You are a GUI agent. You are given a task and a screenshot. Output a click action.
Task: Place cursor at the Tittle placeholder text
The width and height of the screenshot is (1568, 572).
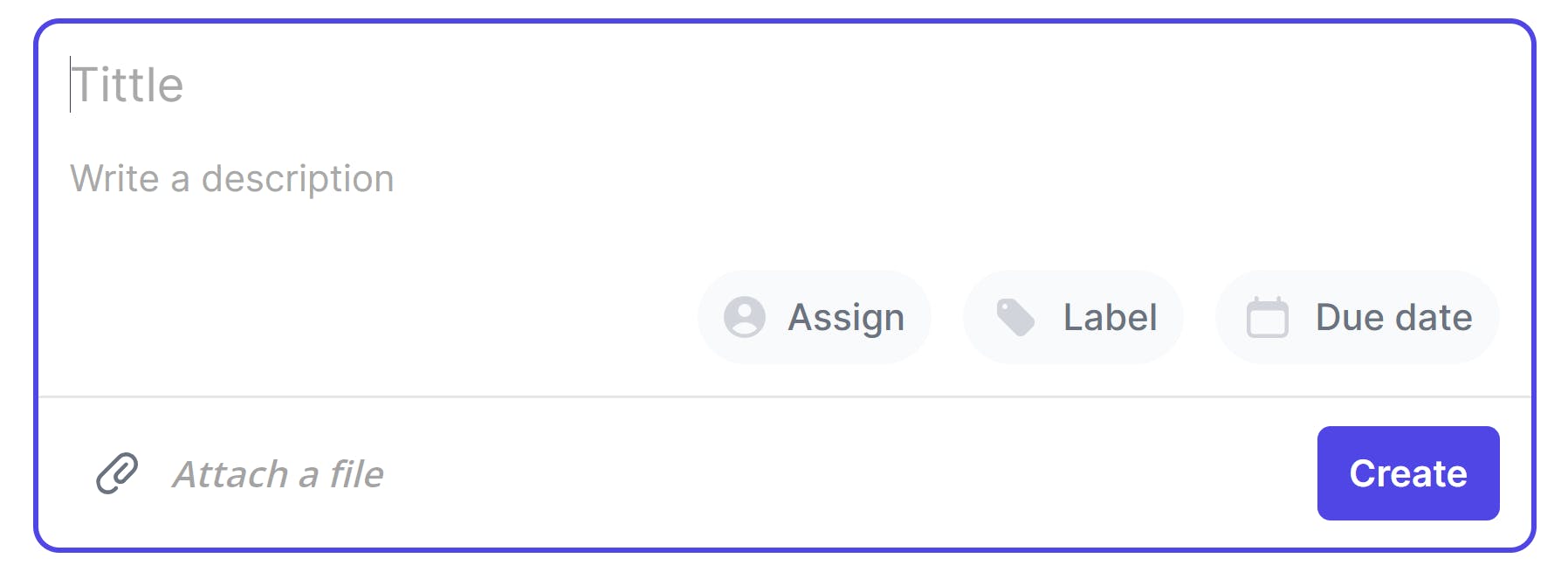tap(127, 85)
